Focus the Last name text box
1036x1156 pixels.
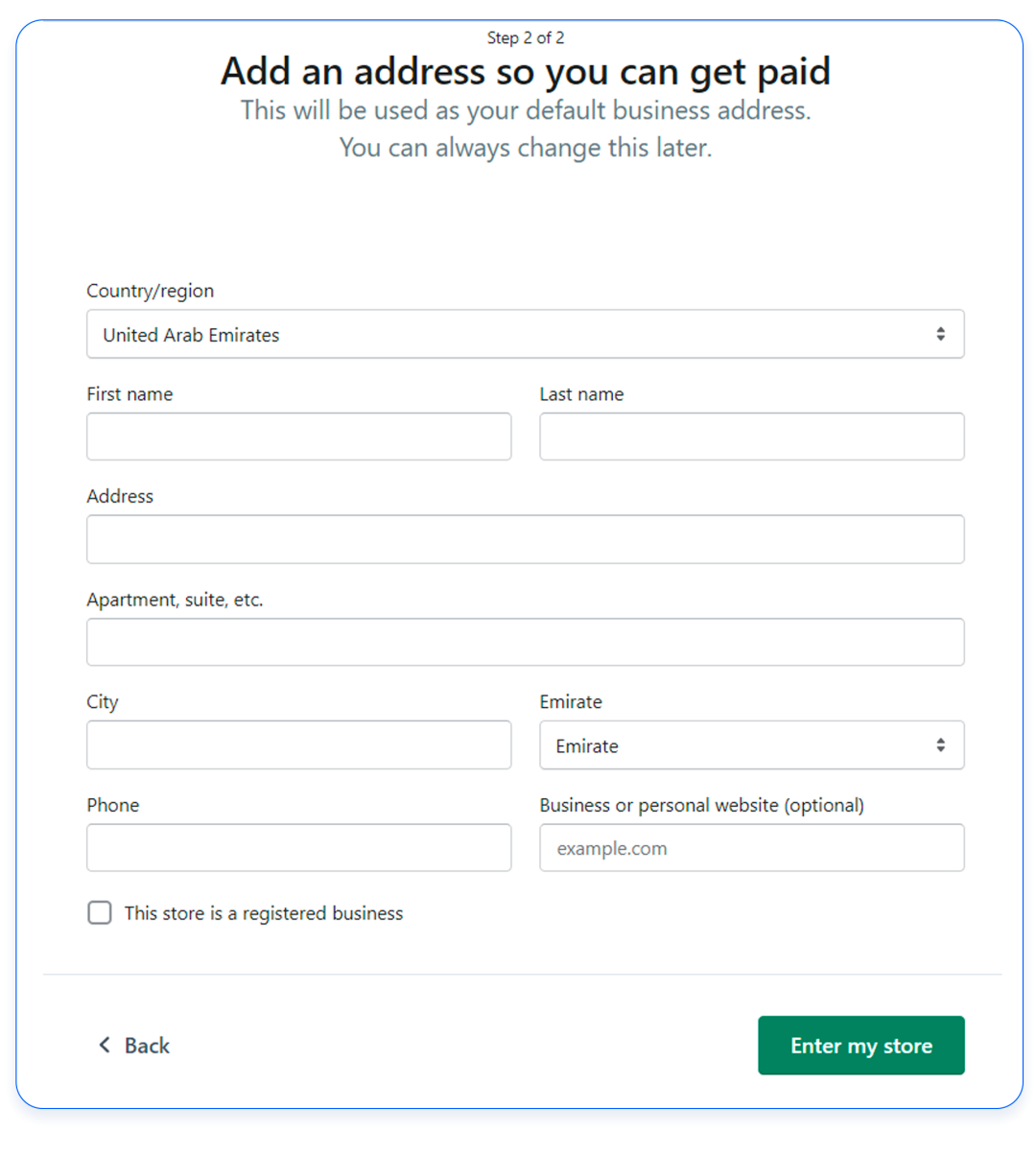click(x=751, y=436)
